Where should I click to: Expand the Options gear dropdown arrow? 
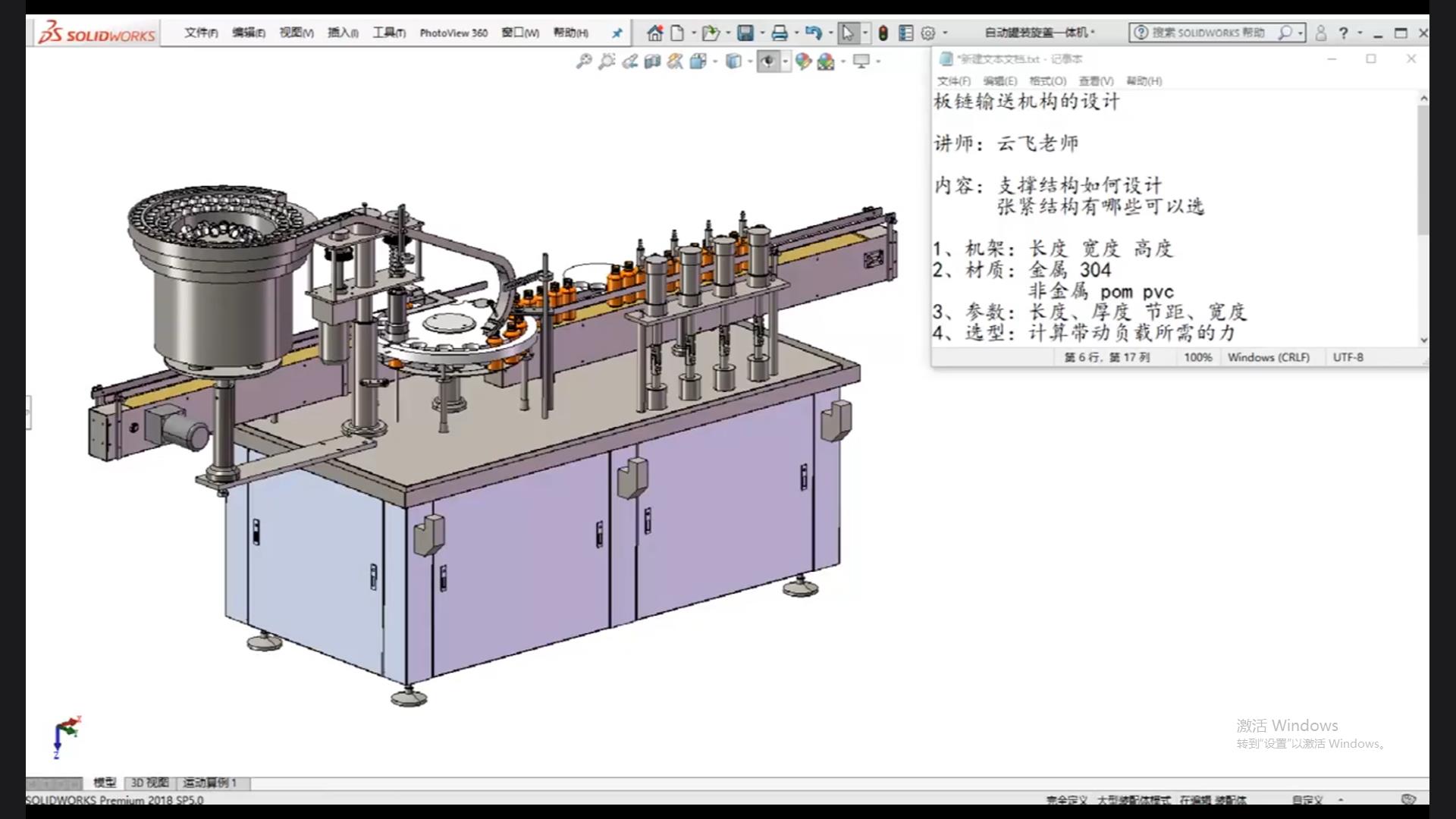(945, 33)
